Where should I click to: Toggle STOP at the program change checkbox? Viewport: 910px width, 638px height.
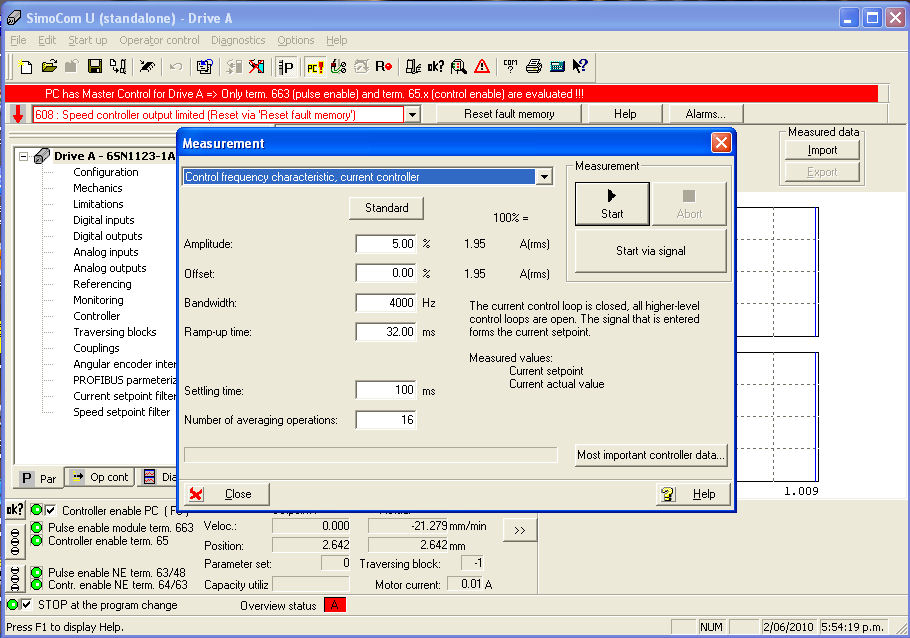(x=27, y=604)
